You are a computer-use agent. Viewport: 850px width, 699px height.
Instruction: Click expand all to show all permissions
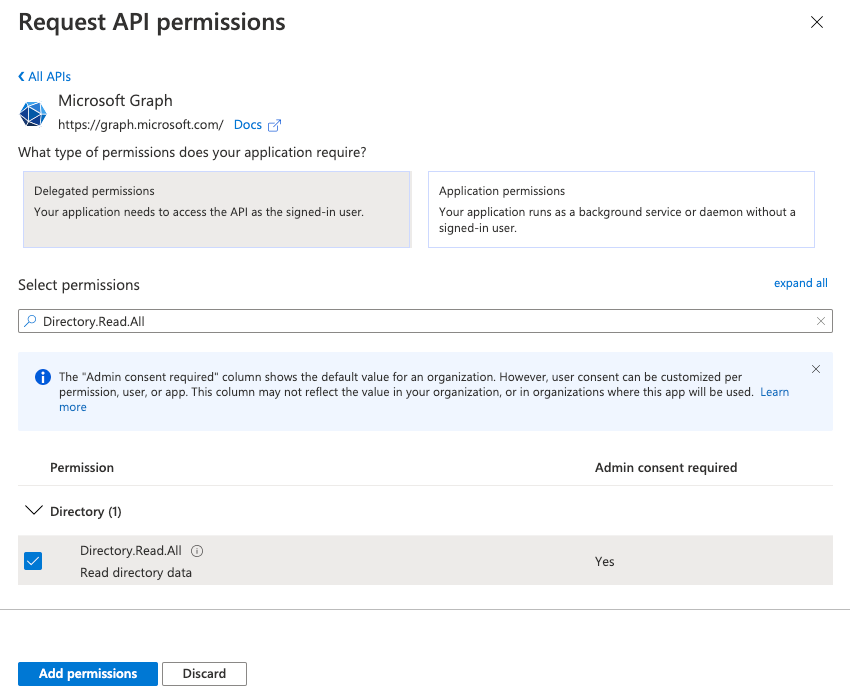click(x=800, y=283)
